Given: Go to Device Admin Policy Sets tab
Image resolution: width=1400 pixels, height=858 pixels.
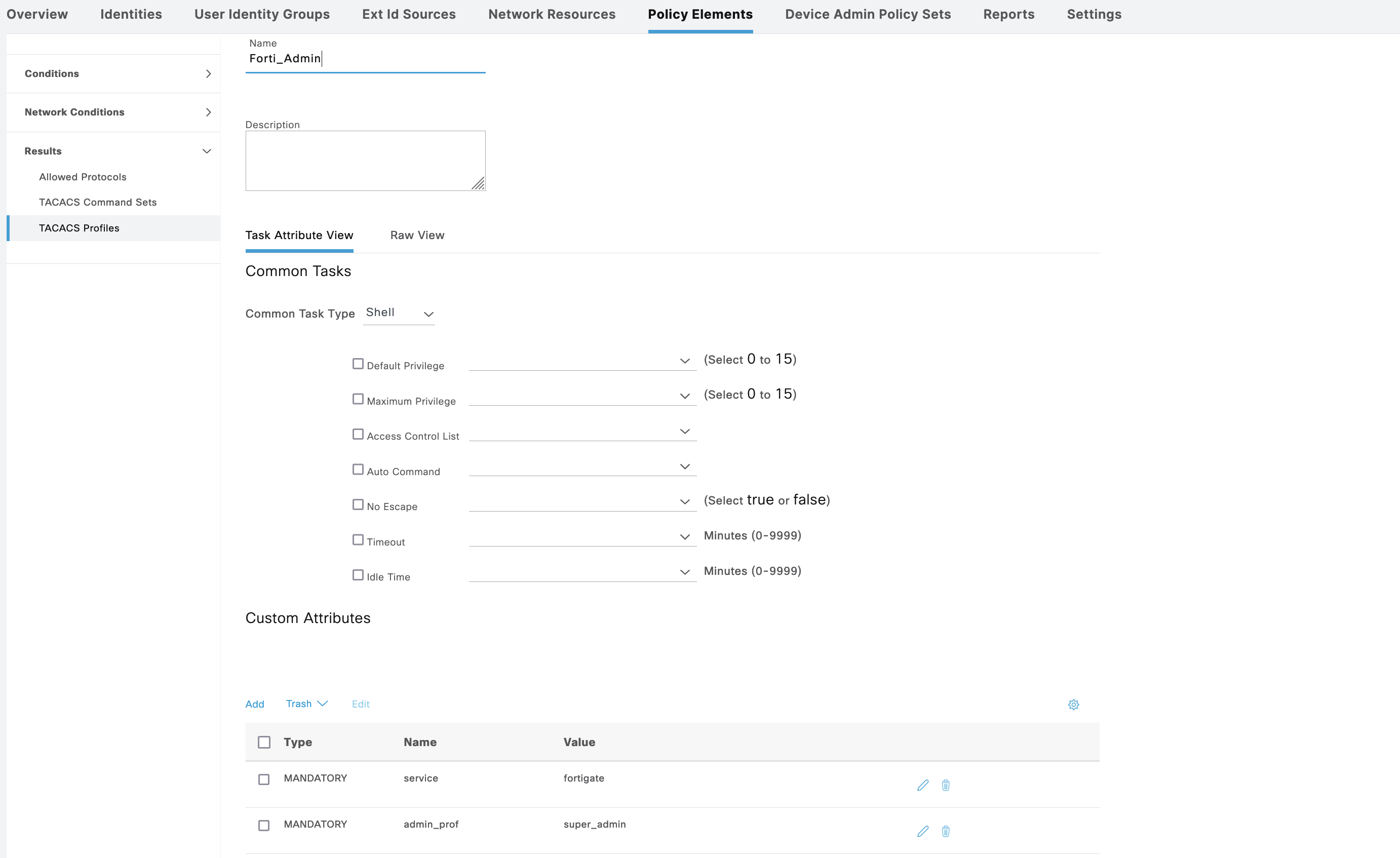Looking at the screenshot, I should click(x=868, y=14).
